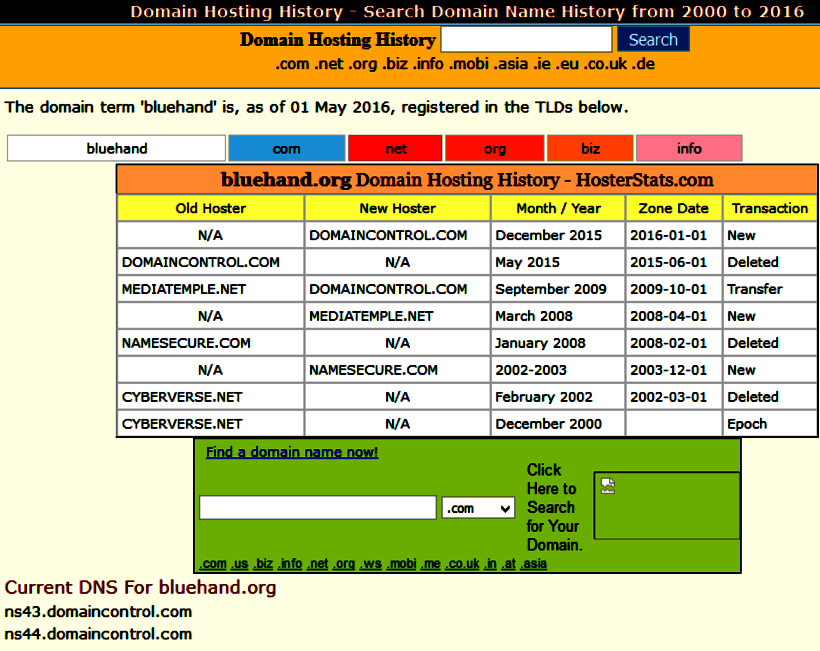Choose the orange 'biz' TLD tab
The width and height of the screenshot is (820, 651).
pos(590,149)
